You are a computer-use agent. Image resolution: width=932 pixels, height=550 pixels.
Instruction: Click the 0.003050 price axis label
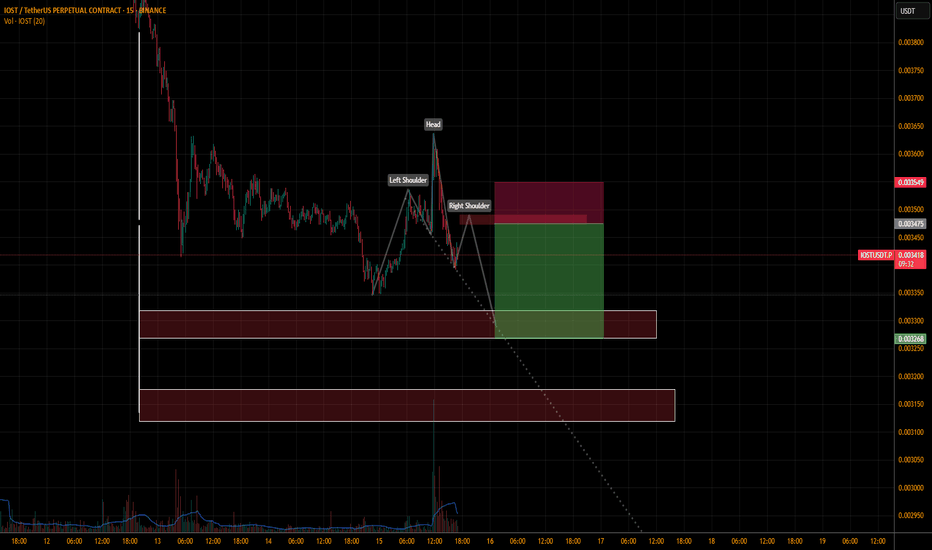click(x=911, y=460)
